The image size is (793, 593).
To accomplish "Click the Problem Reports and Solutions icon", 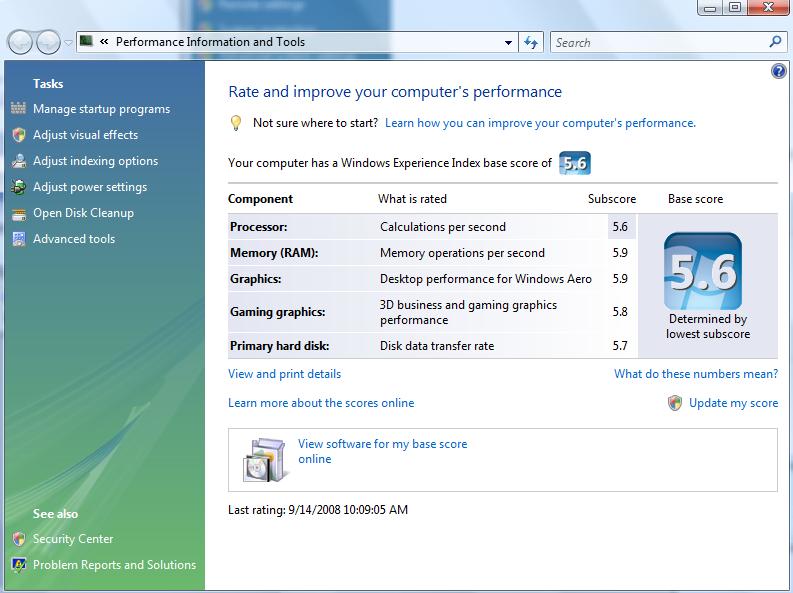I will (19, 565).
